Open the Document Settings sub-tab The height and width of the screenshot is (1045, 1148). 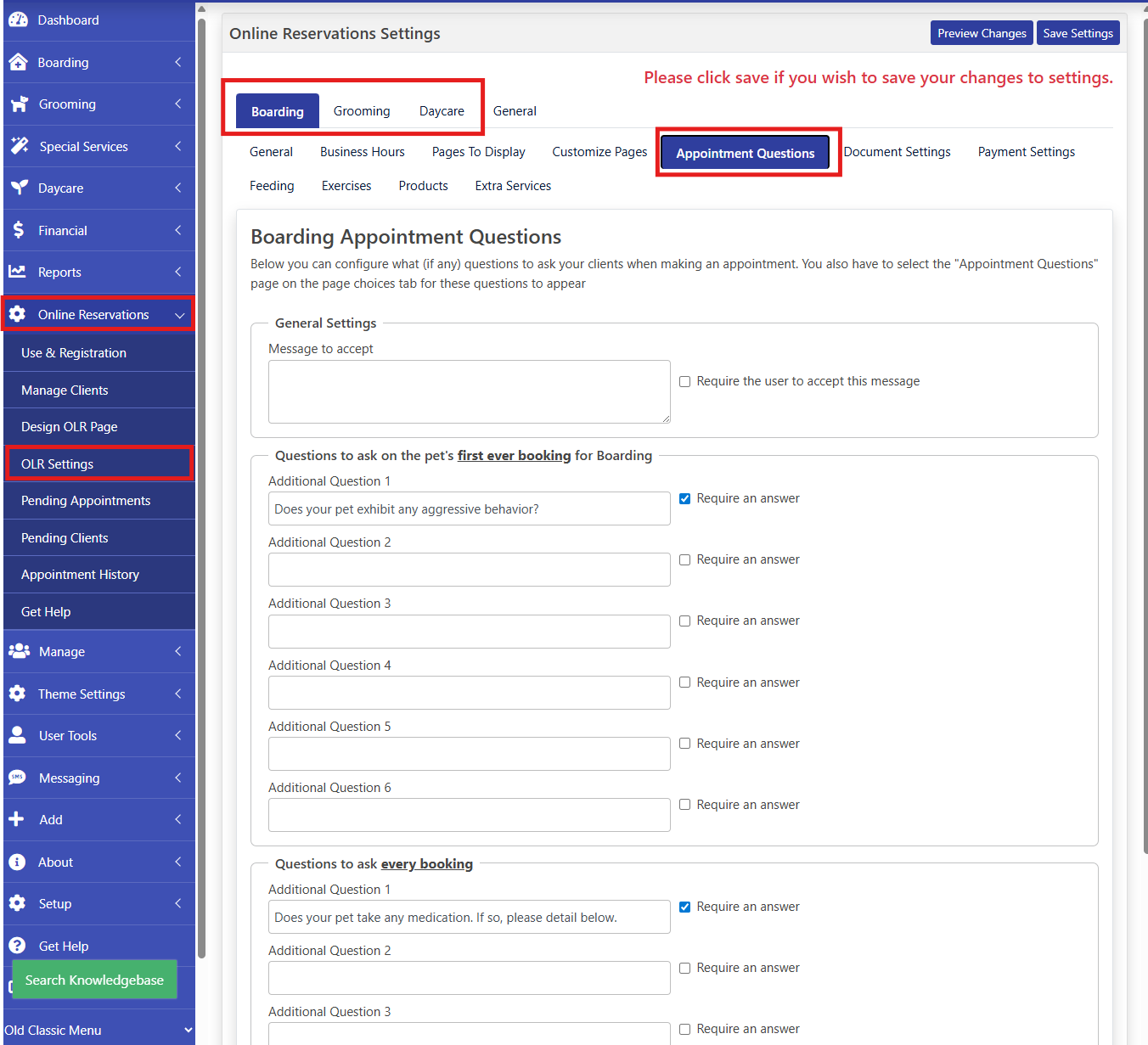pyautogui.click(x=898, y=152)
